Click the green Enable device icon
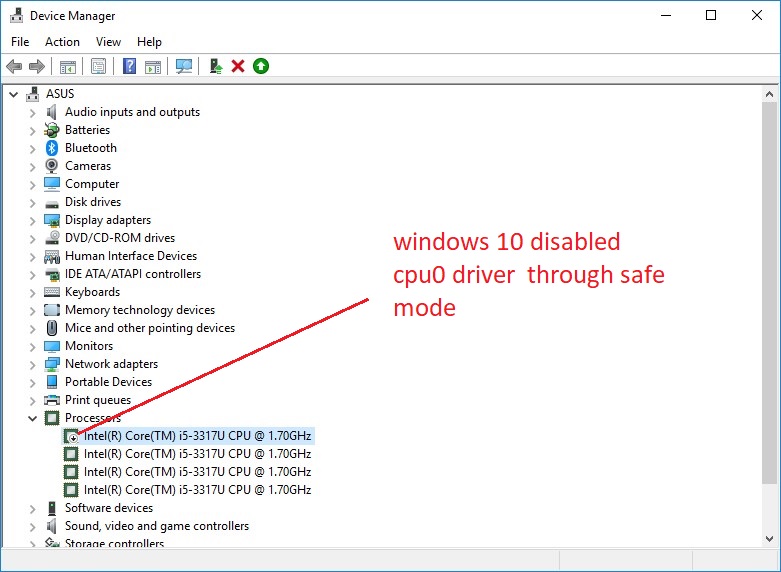The image size is (781, 572). 261,66
